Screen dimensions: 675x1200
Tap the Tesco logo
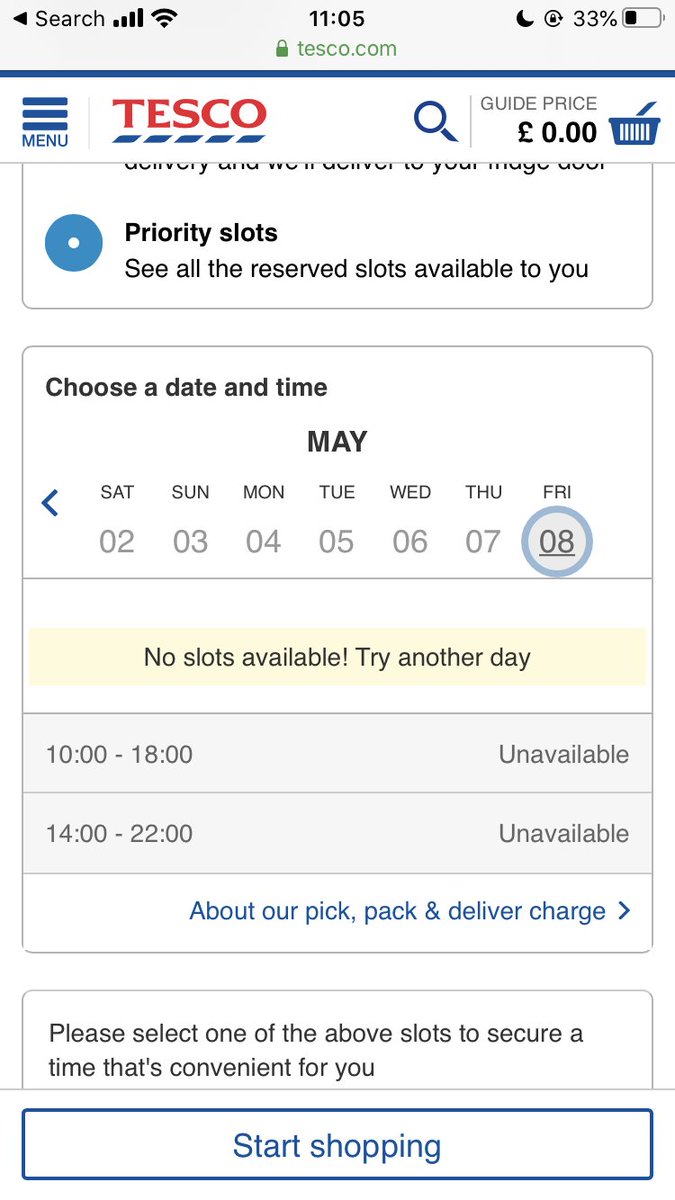(189, 121)
